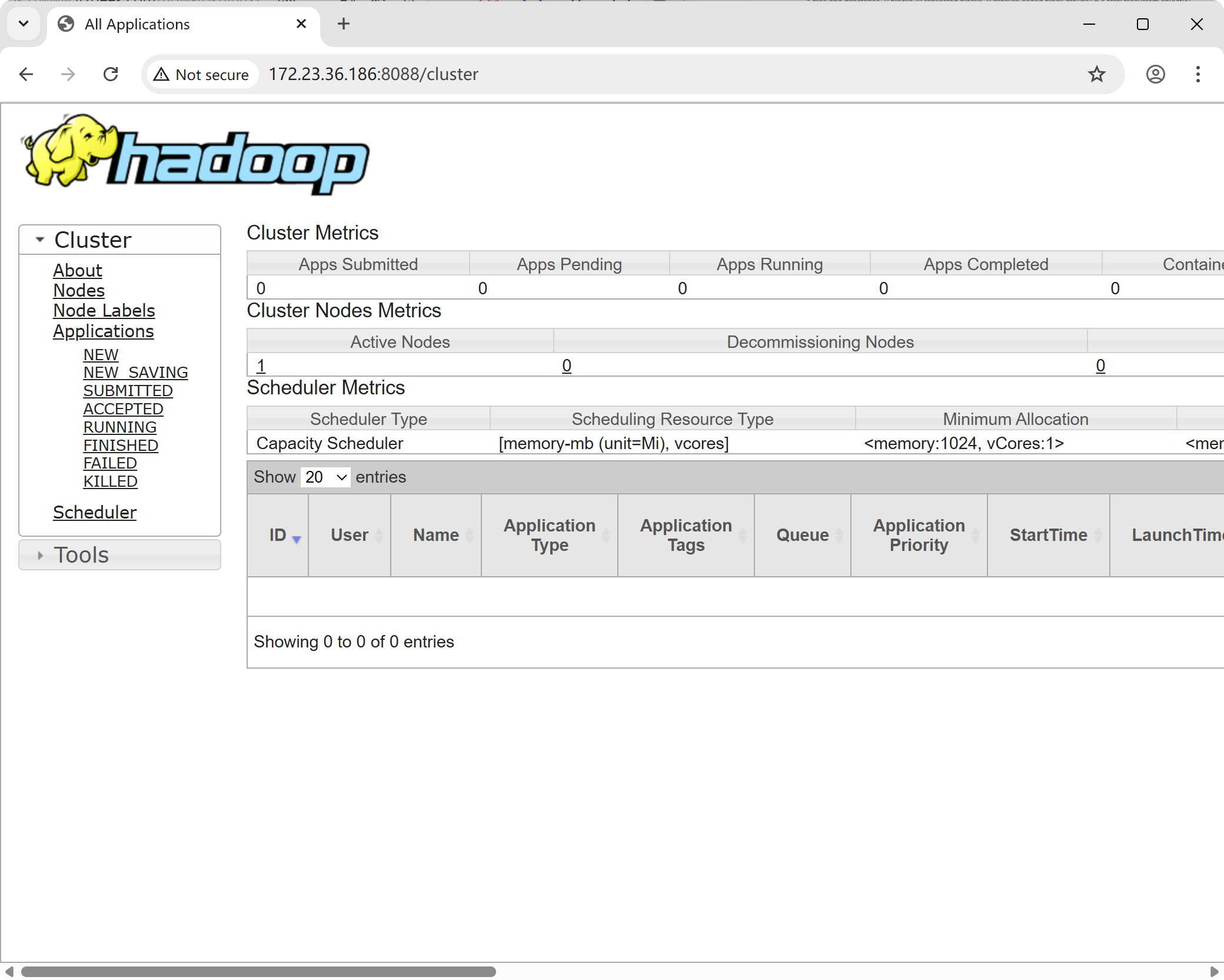
Task: Open the browser profile menu
Action: pyautogui.click(x=1155, y=74)
